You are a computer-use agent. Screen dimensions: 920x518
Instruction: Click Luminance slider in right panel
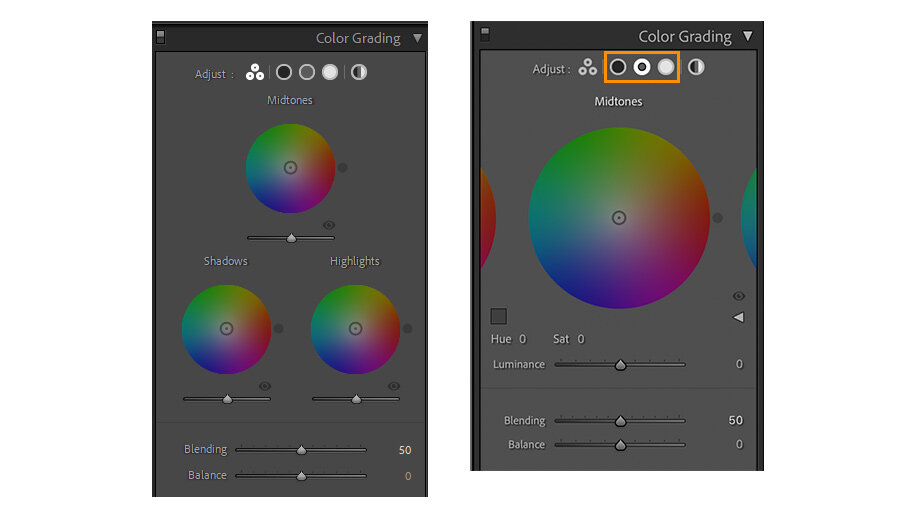click(x=620, y=365)
